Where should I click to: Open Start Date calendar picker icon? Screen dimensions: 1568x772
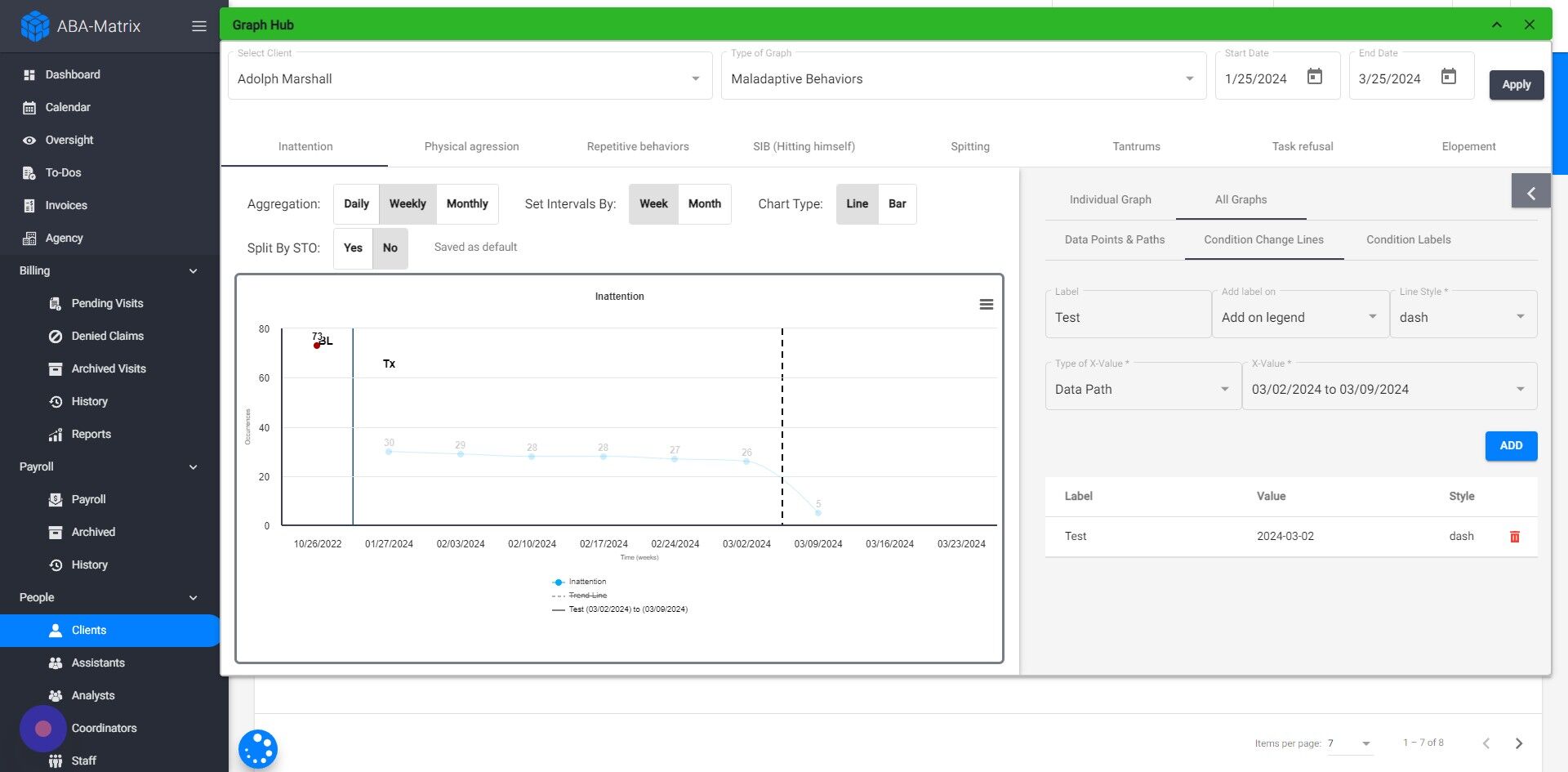point(1315,77)
